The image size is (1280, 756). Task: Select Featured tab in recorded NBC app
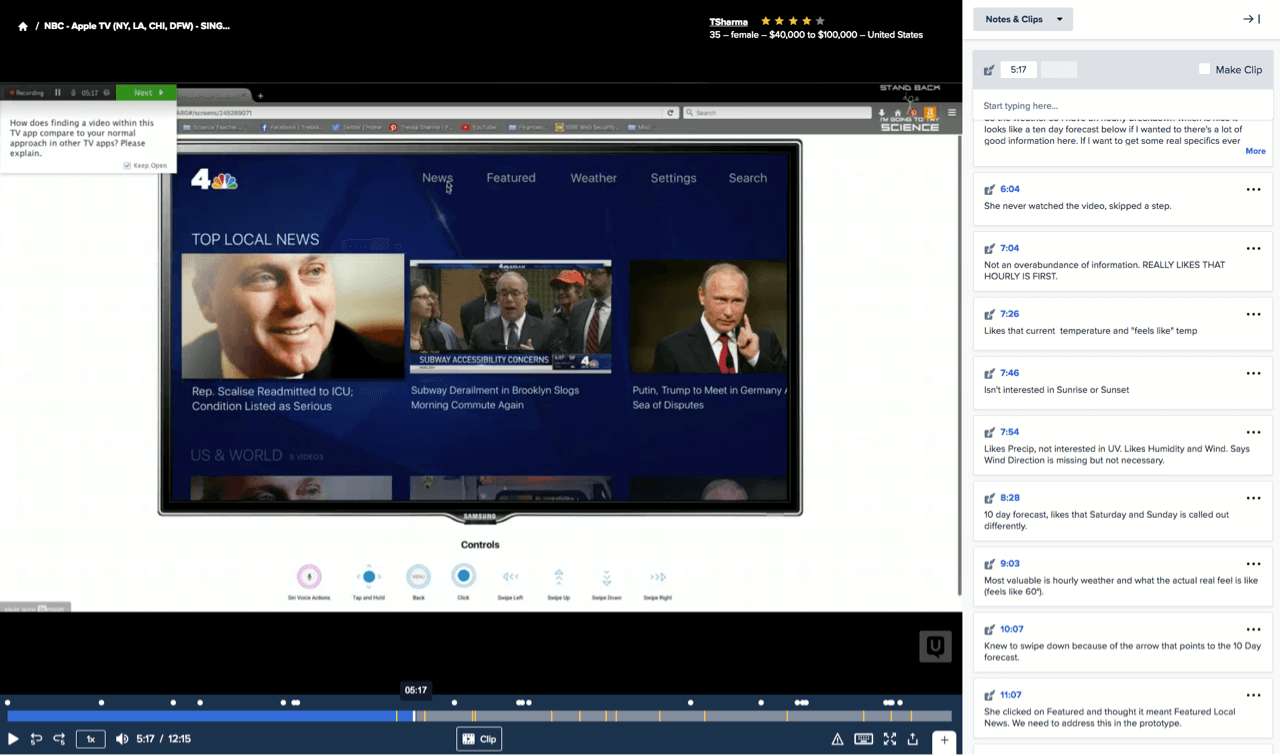click(x=511, y=178)
